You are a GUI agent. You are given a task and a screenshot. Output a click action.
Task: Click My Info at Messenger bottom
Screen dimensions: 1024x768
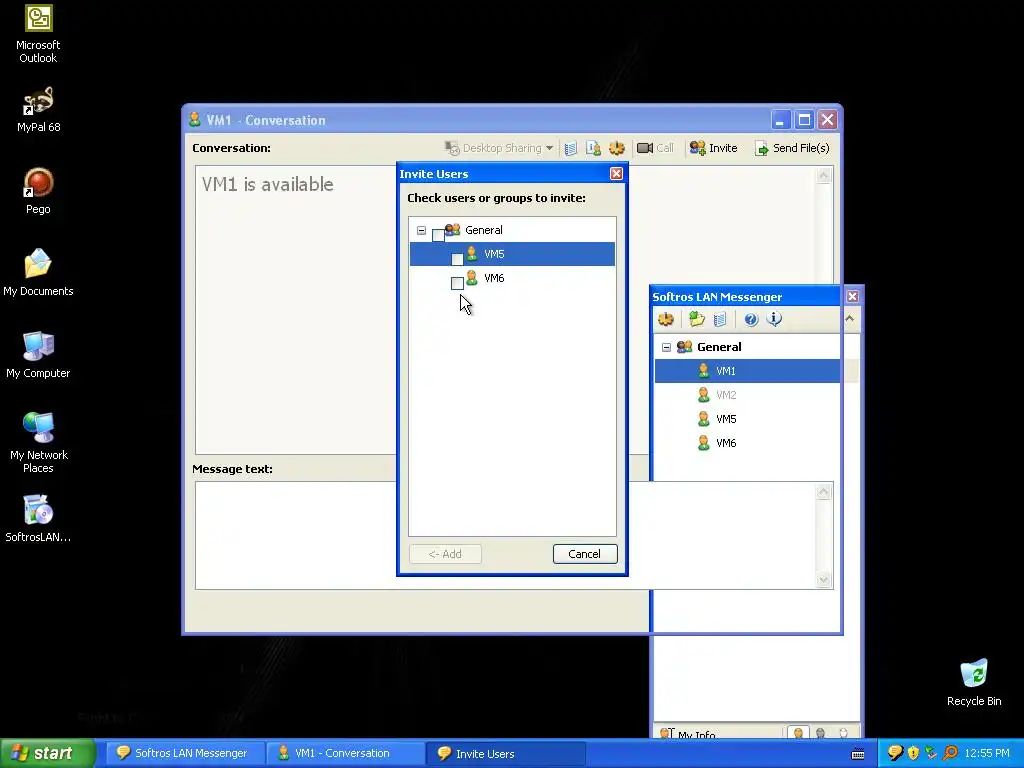(x=688, y=734)
